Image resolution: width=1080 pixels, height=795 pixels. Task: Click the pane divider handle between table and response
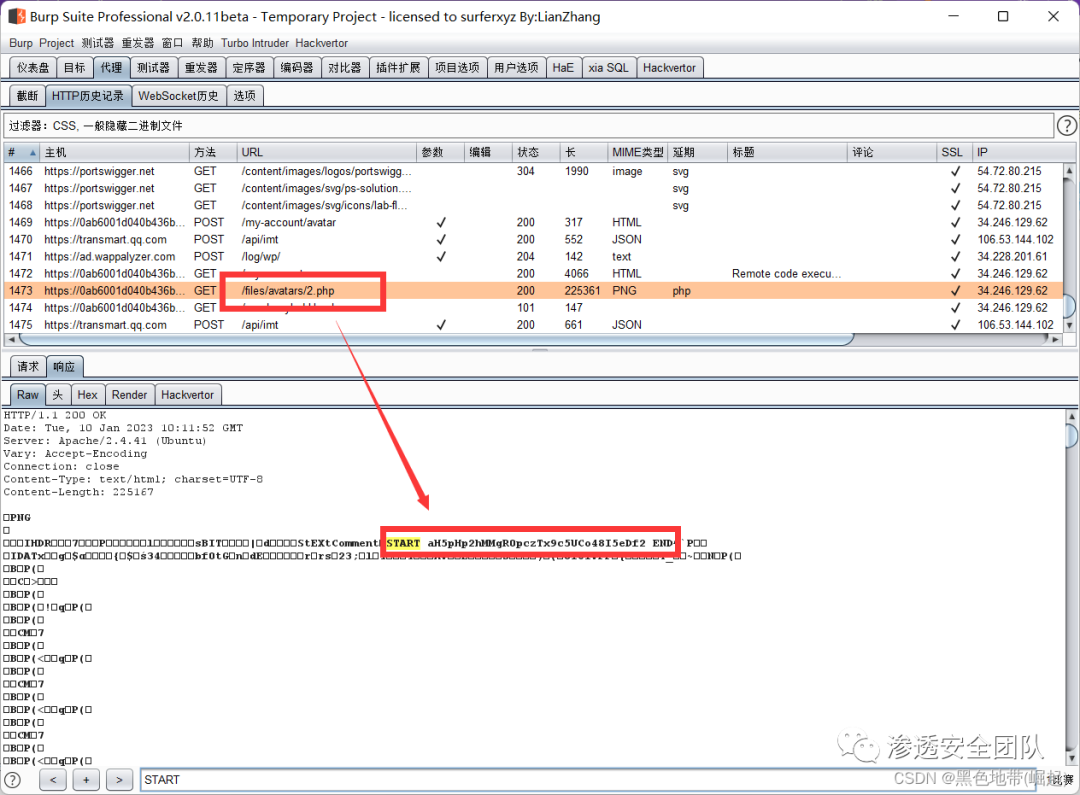[x=540, y=350]
